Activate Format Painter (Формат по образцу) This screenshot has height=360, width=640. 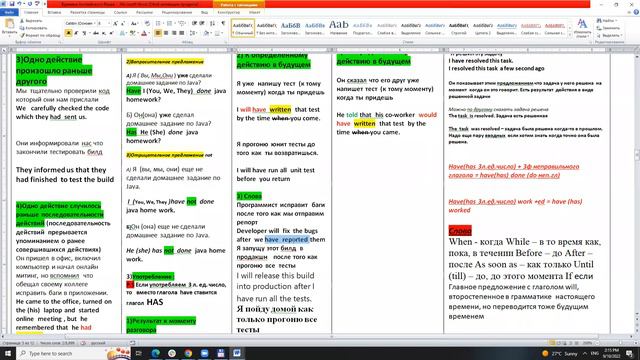coord(40,36)
